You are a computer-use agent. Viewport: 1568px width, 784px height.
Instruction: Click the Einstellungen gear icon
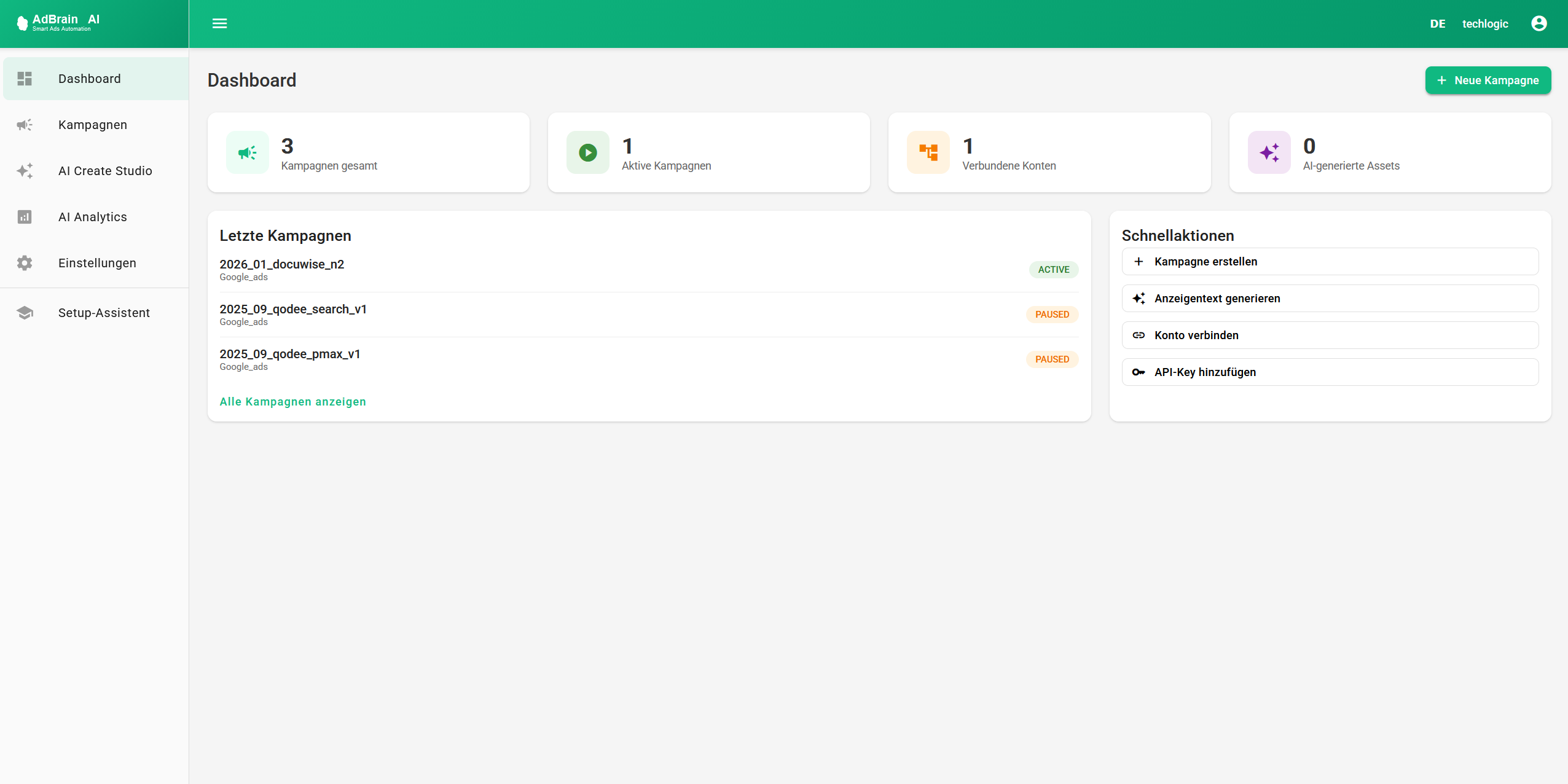[25, 262]
